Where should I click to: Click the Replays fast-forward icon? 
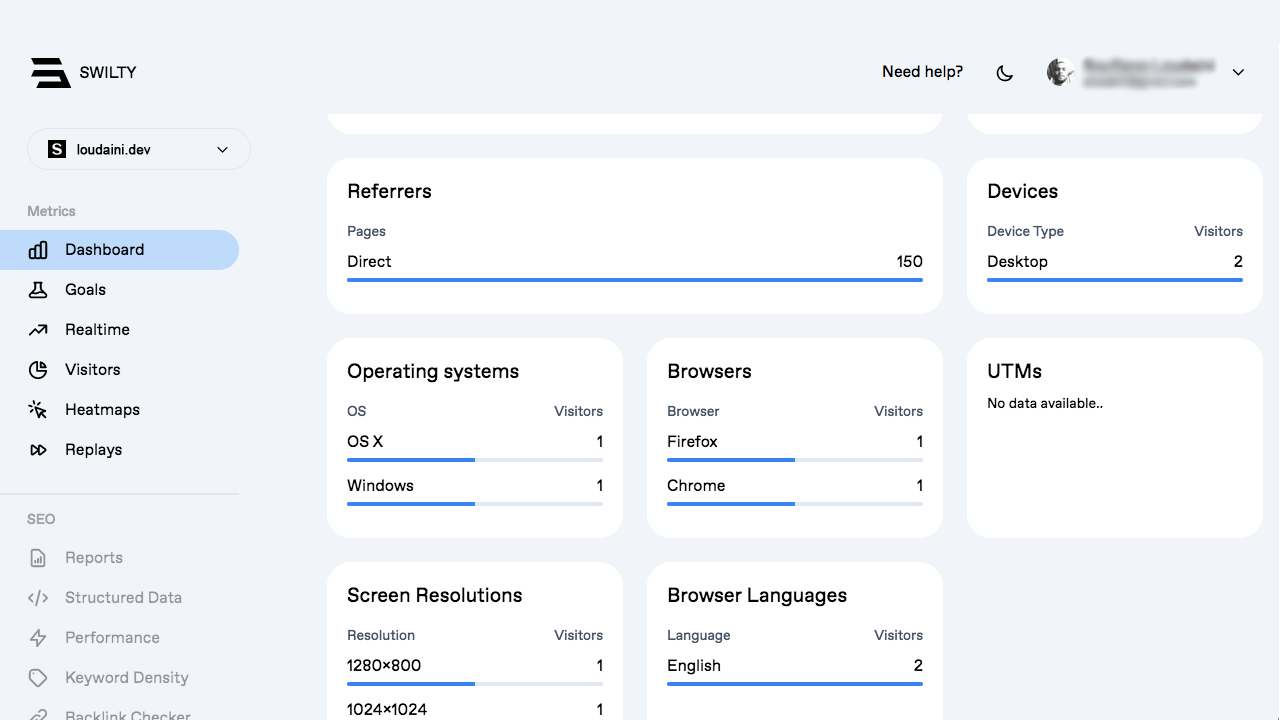click(x=38, y=450)
